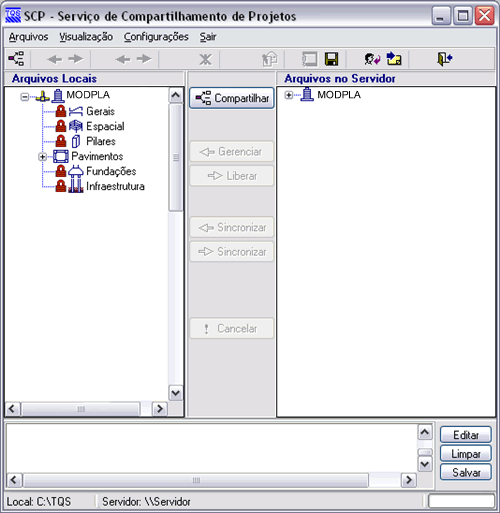Click the log panel right scroll arrow

tap(409, 480)
